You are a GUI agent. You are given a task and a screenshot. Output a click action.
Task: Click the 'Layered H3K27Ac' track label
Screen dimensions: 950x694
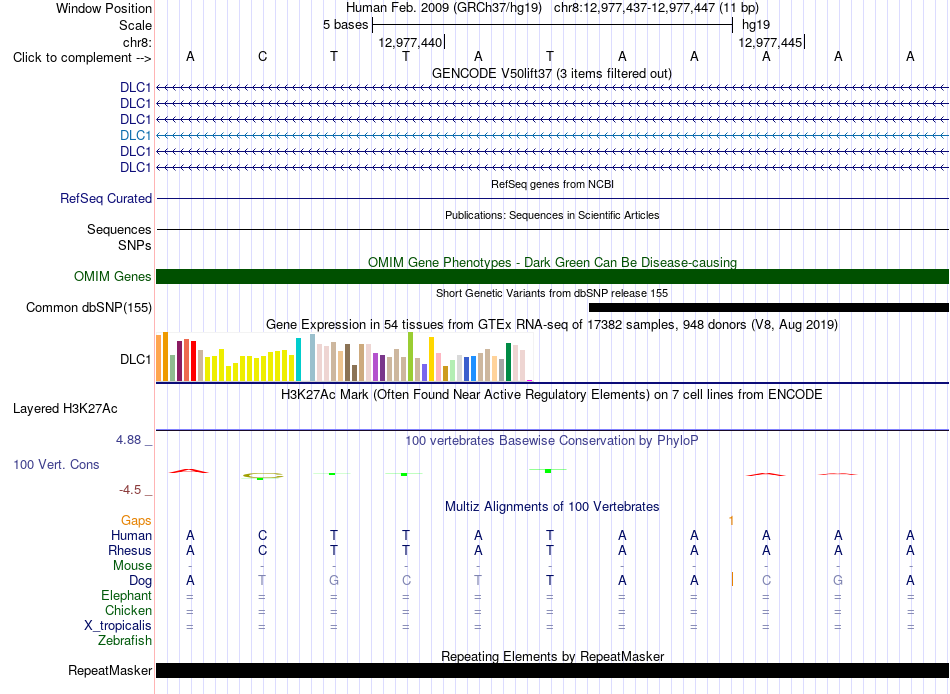pyautogui.click(x=65, y=409)
